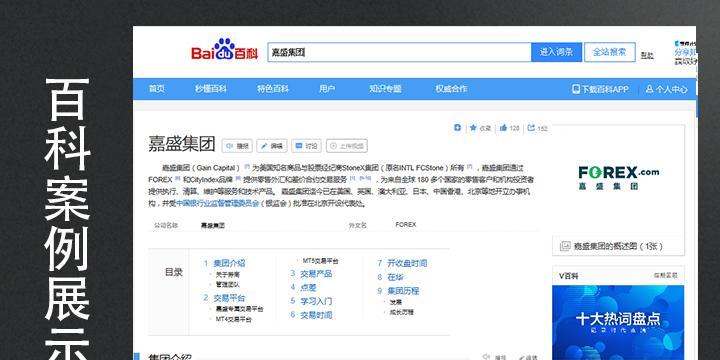720x360 pixels.
Task: Open the 知识专题 navigation tab
Action: pos(385,89)
